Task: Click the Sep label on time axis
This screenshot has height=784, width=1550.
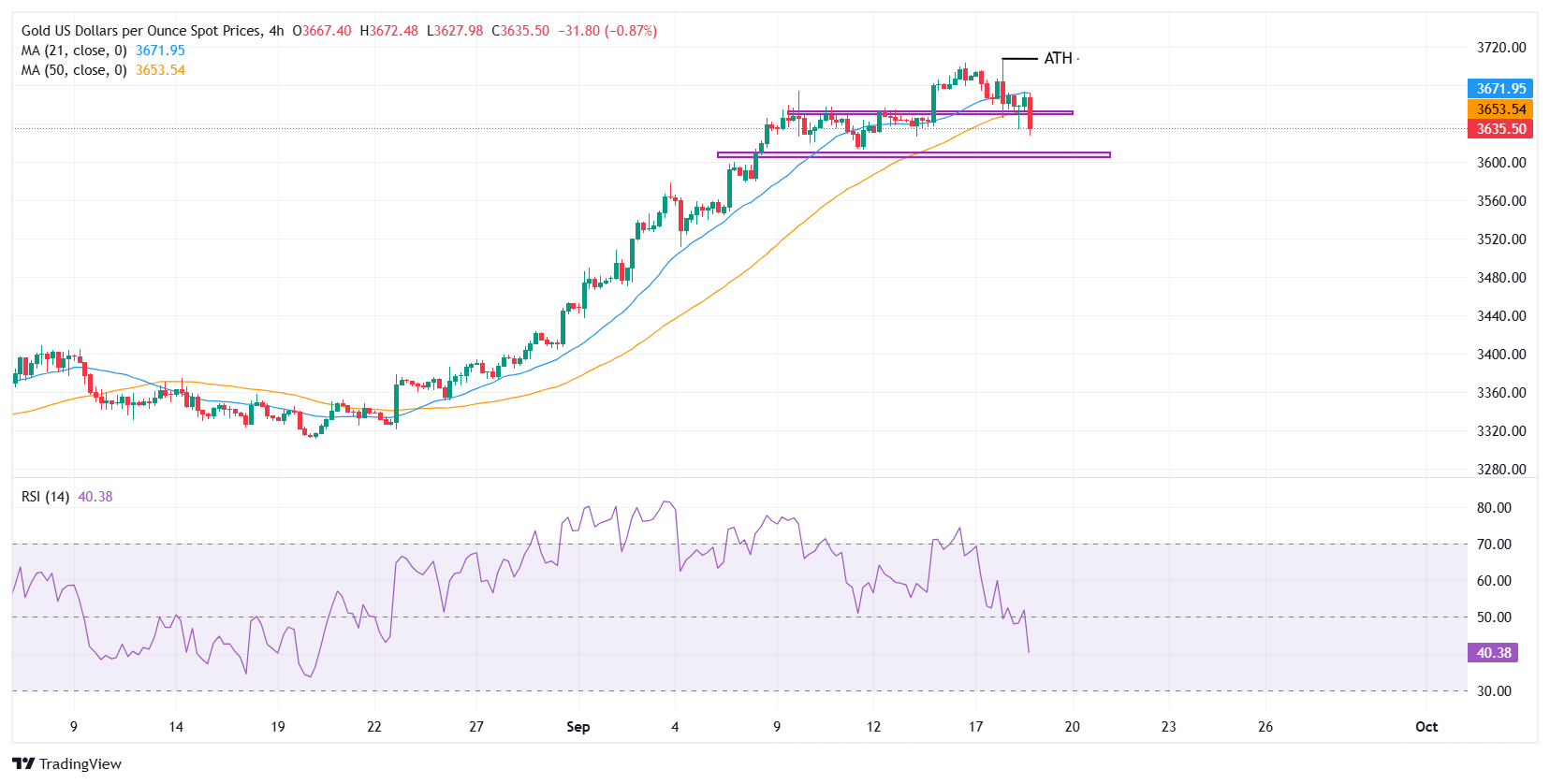Action: [x=578, y=727]
